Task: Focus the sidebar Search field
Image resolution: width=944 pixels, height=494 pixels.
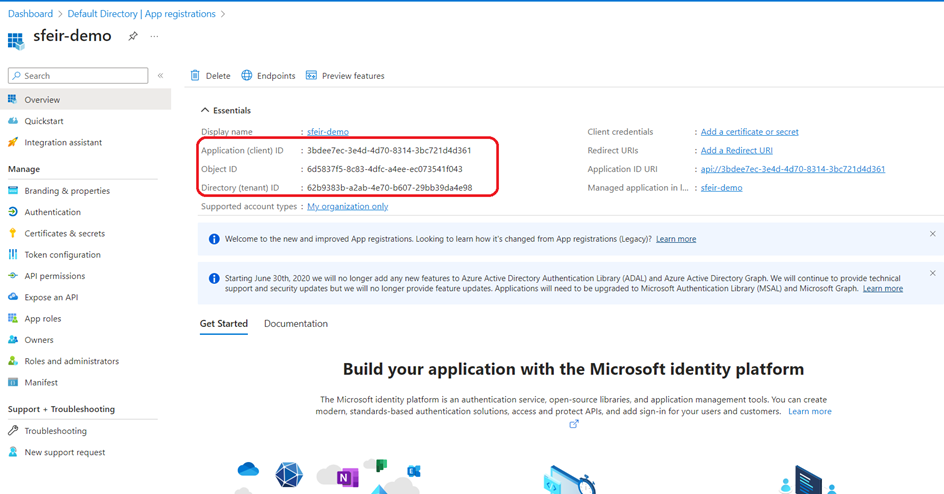Action: (78, 75)
